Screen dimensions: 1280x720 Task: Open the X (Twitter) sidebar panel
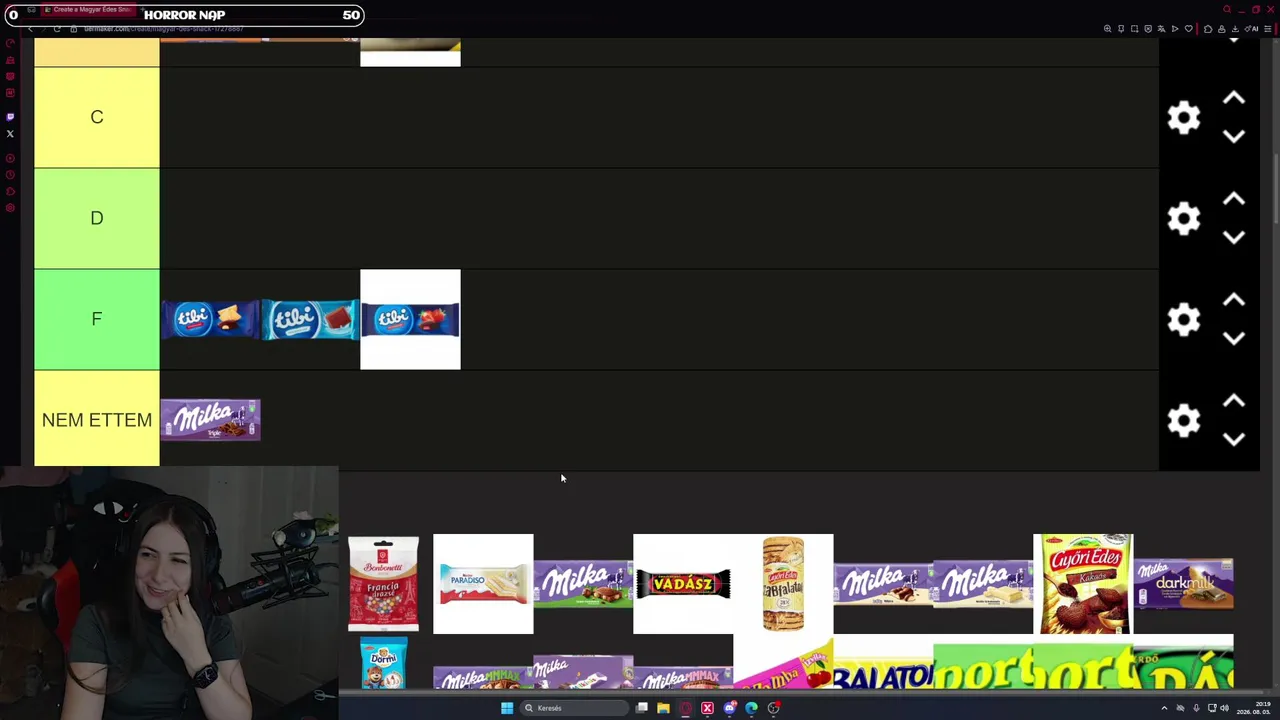tap(10, 134)
